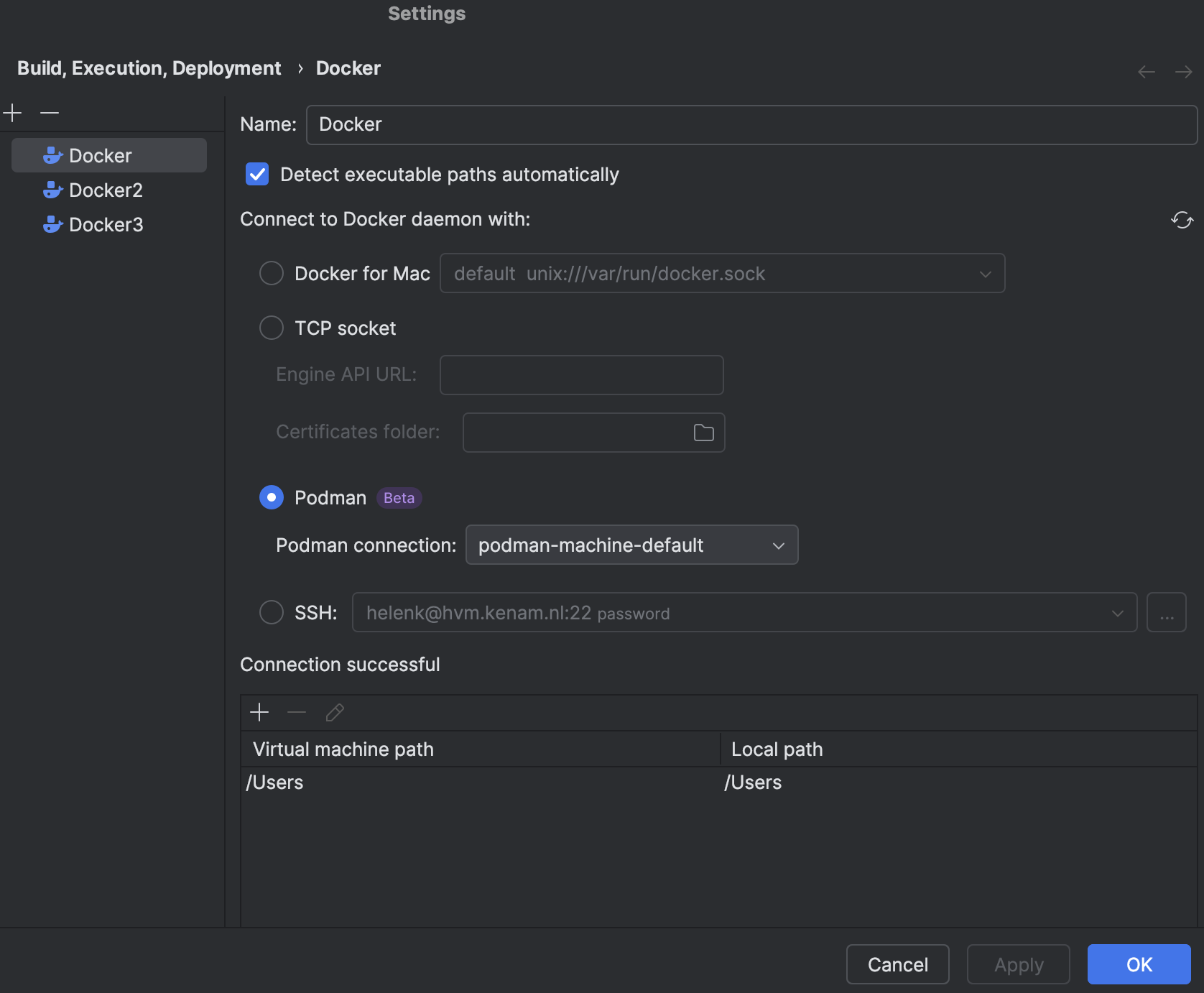
Task: Cancel the settings dialog
Action: [897, 964]
